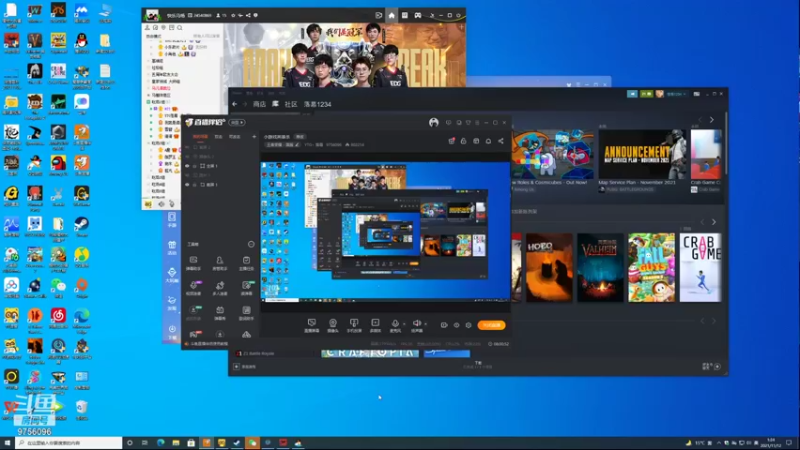Click the home icon in YY window
Image resolution: width=800 pixels, height=450 pixels.
click(391, 15)
